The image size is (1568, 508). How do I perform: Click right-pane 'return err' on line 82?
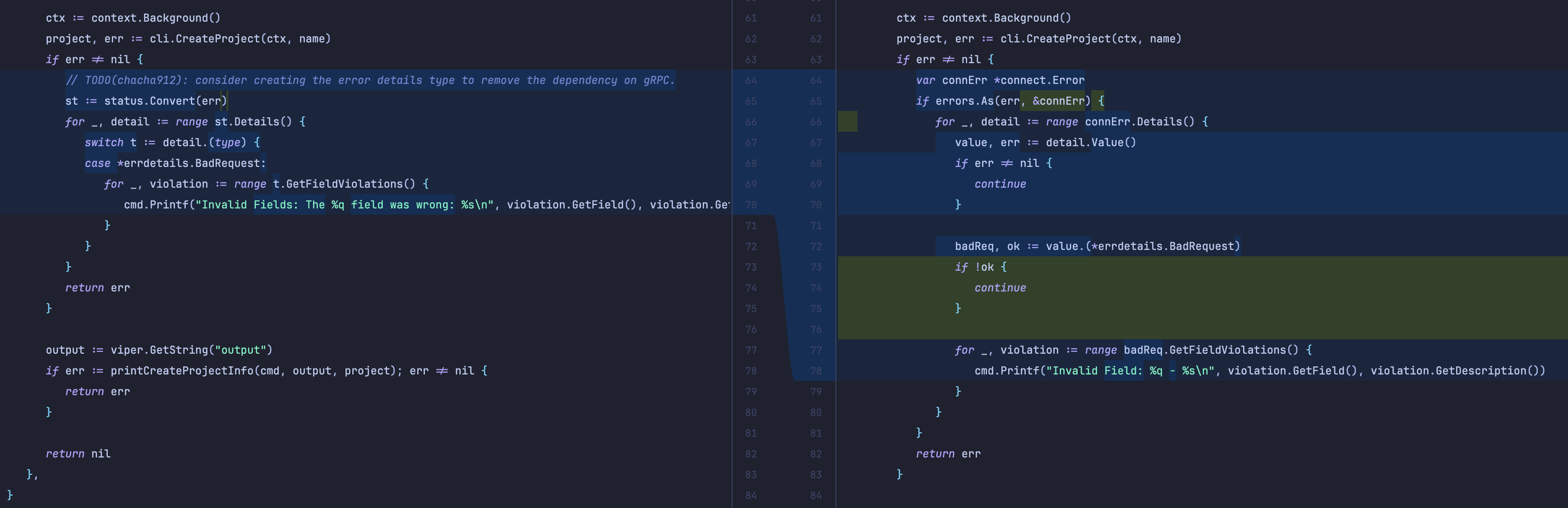948,454
